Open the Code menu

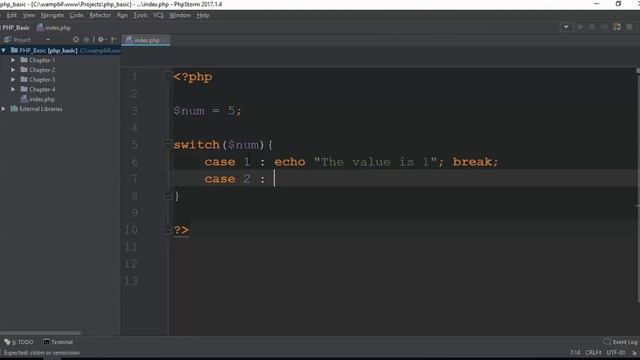coord(76,15)
